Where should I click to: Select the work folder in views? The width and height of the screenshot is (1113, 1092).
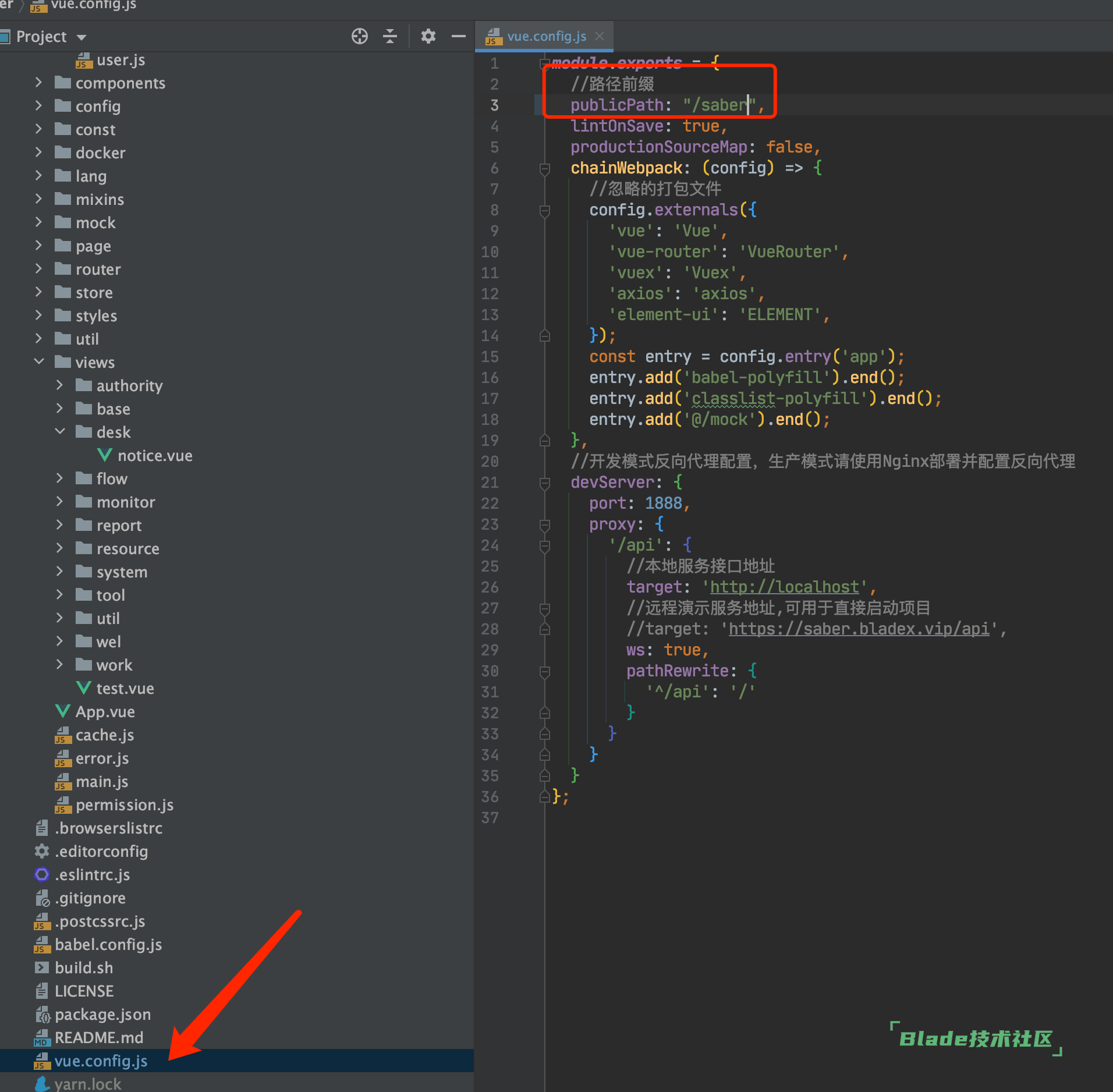(236, 665)
